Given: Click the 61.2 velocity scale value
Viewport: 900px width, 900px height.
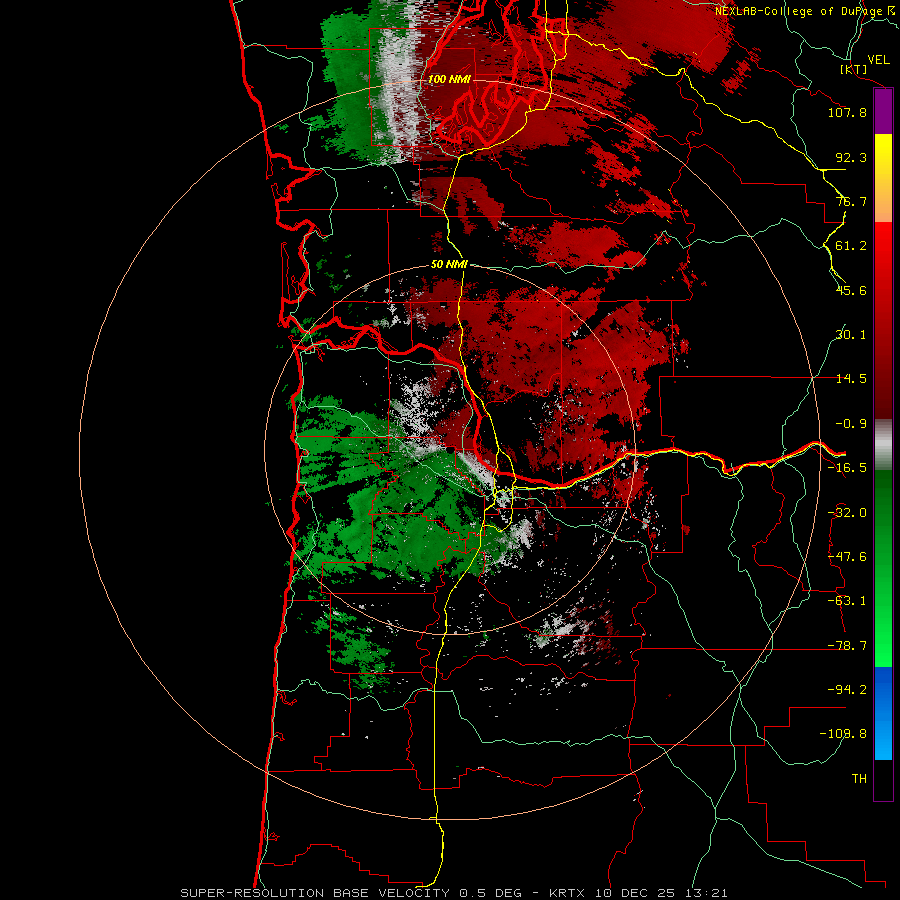Looking at the screenshot, I should point(851,246).
